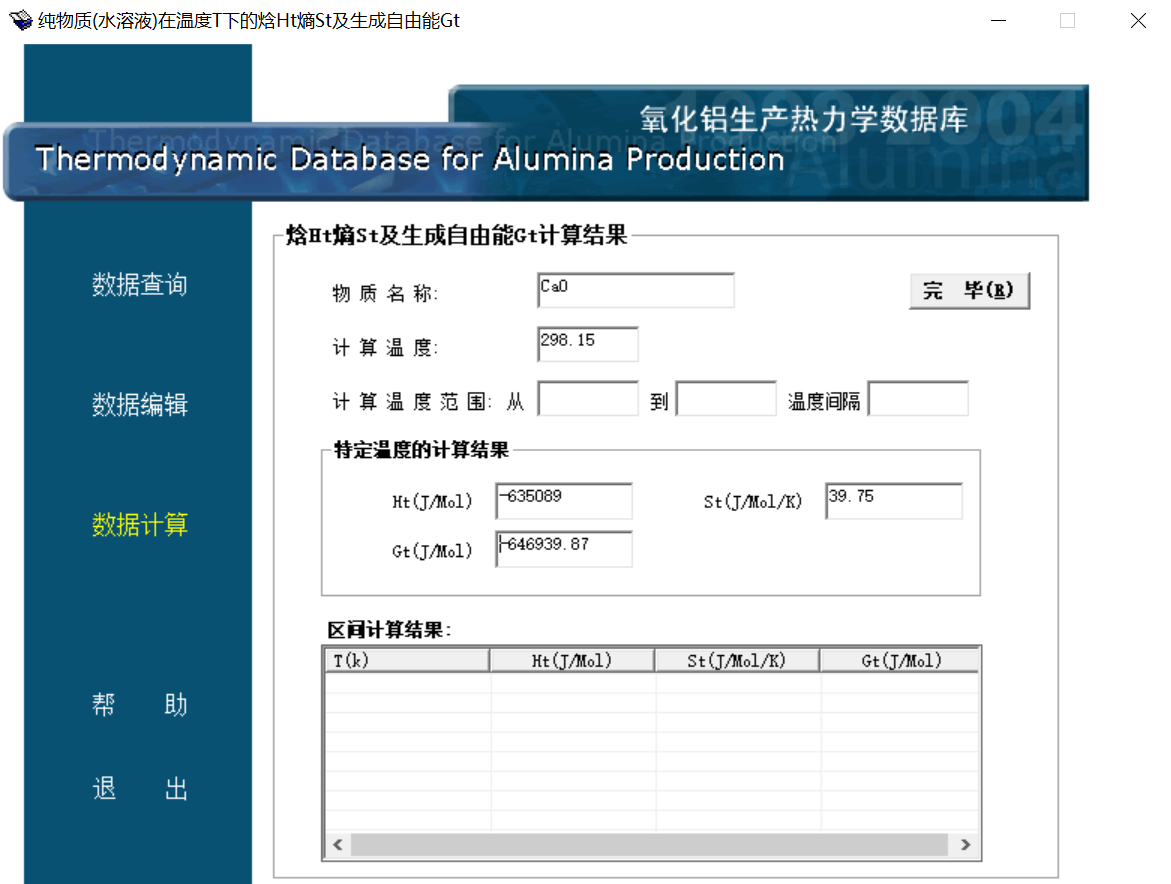This screenshot has width=1171, height=884.
Task: Click 退出 to exit the application
Action: pyautogui.click(x=140, y=789)
